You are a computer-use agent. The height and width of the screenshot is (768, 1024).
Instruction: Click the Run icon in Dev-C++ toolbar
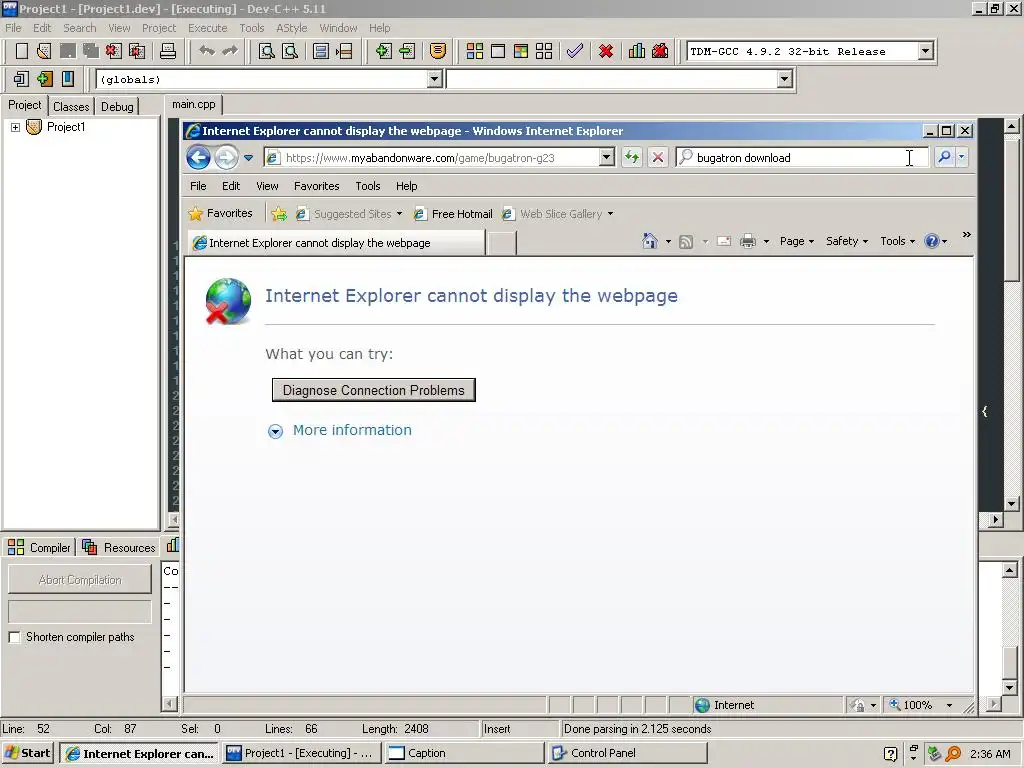[x=498, y=51]
